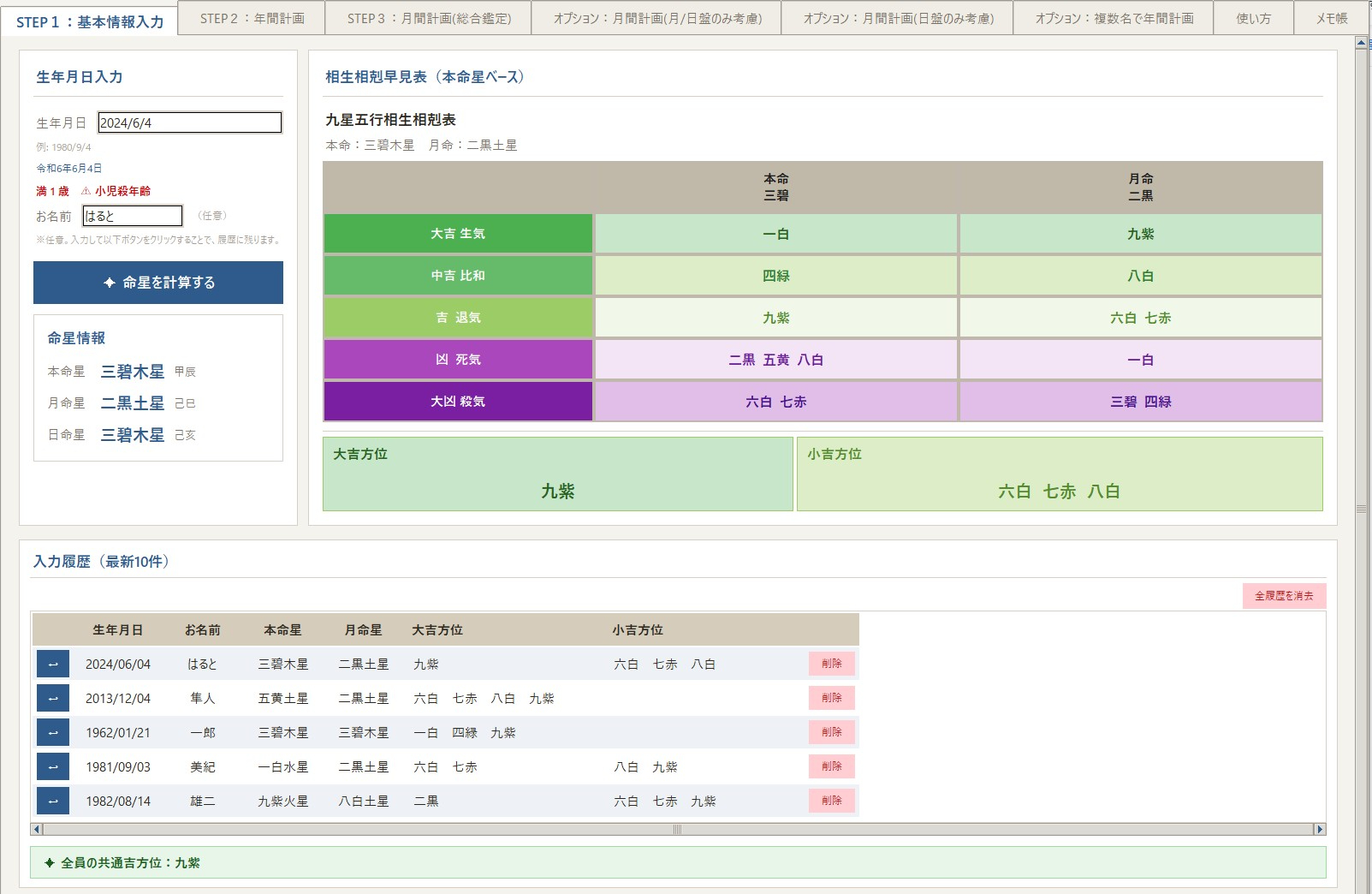The height and width of the screenshot is (894, 1372).
Task: Load the 1982/08/14 雄二 history row
Action: [53, 801]
